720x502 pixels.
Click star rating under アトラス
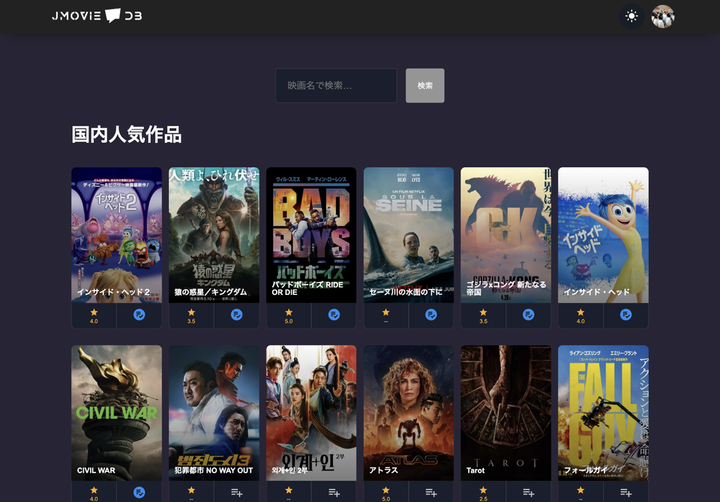pos(386,492)
